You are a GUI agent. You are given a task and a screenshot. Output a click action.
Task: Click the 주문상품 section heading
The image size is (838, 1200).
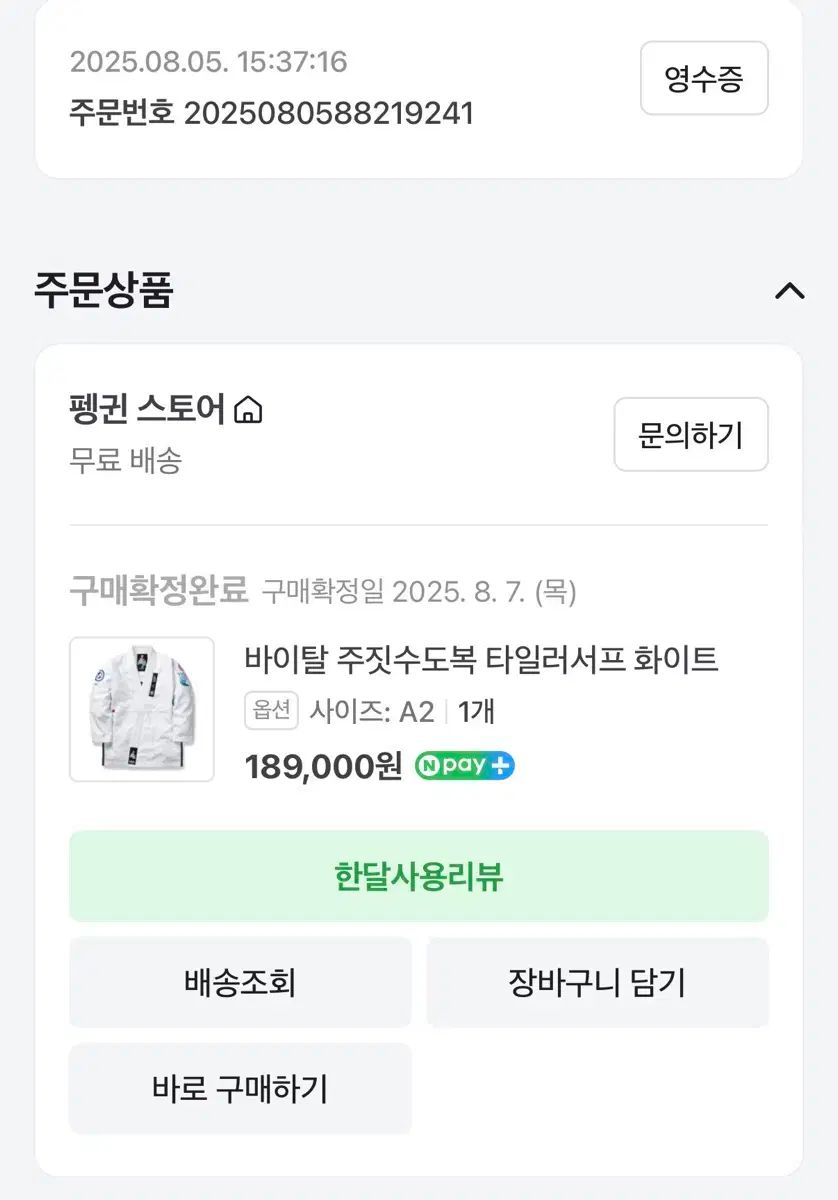coord(104,291)
